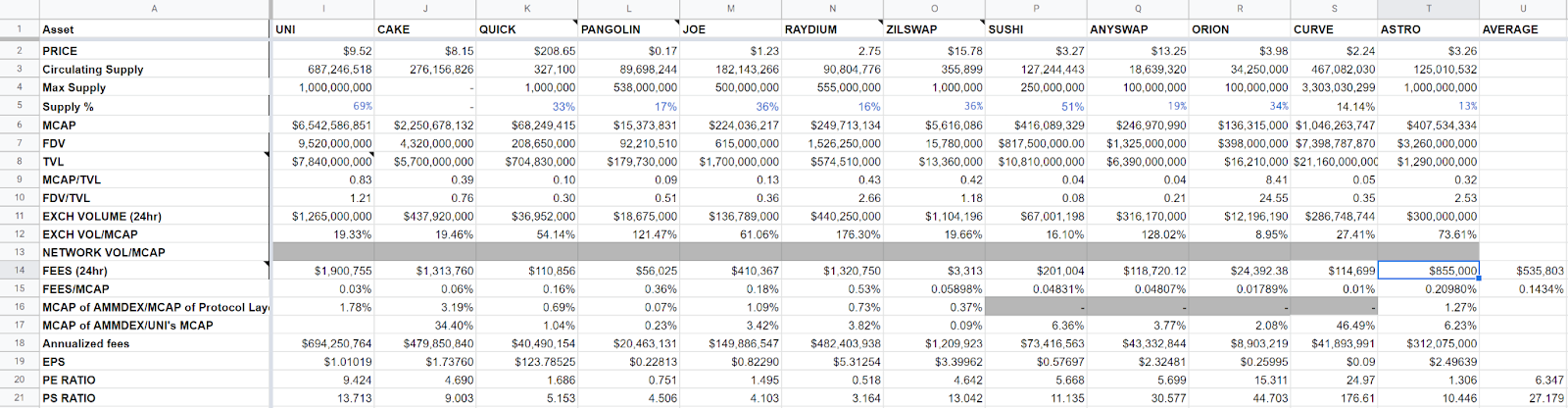Click the ZILSWAP header cell

pos(934,29)
